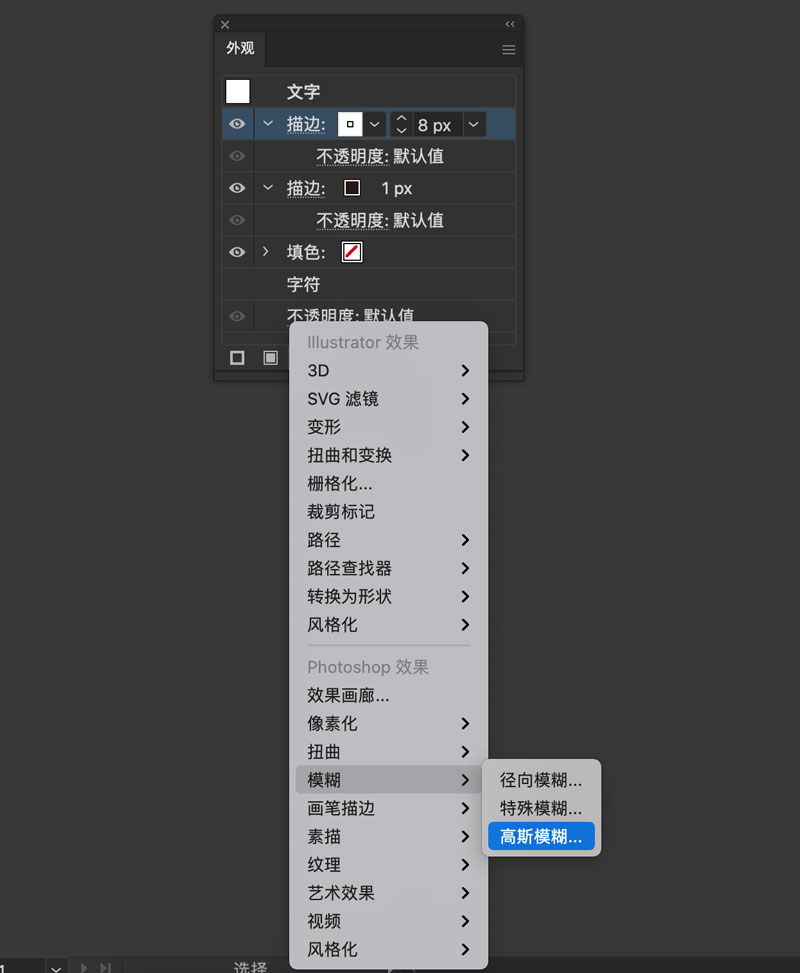Click the Add New Fill icon

point(270,358)
